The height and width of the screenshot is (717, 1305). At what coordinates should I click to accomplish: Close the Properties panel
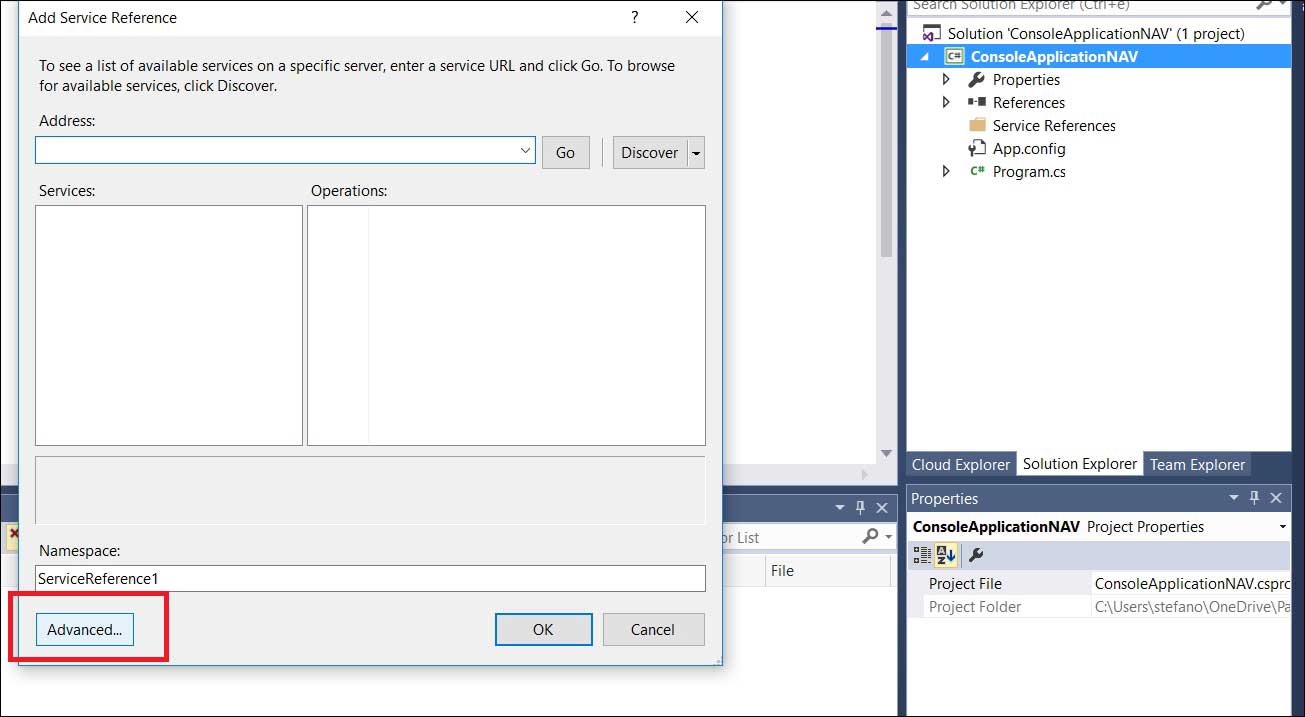(1276, 498)
